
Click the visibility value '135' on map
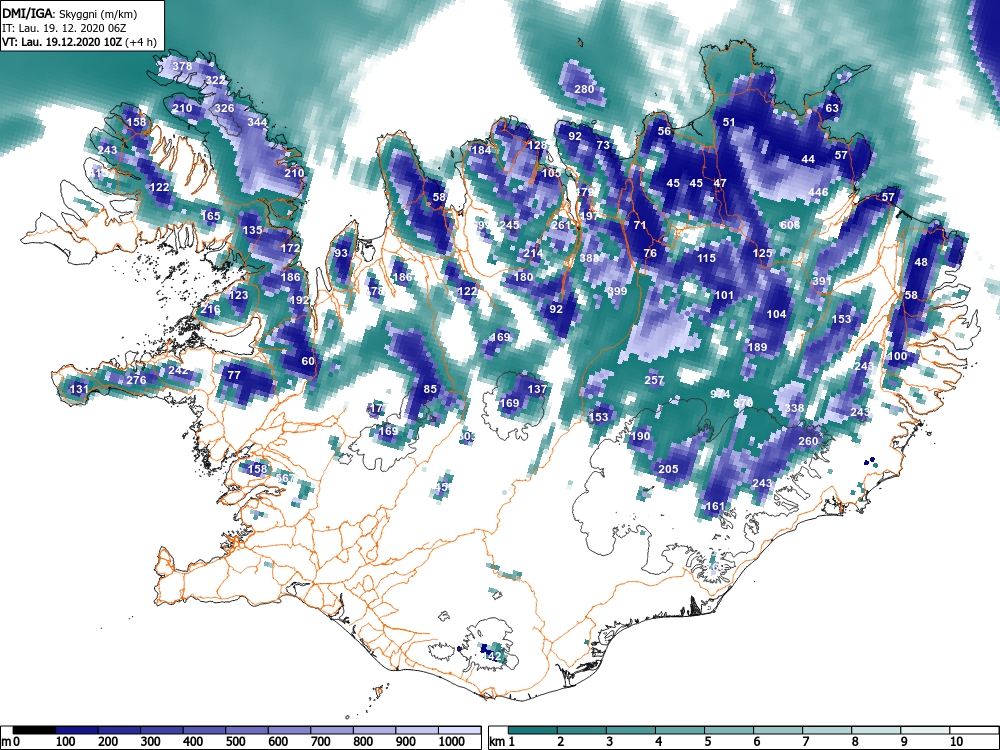[x=253, y=230]
